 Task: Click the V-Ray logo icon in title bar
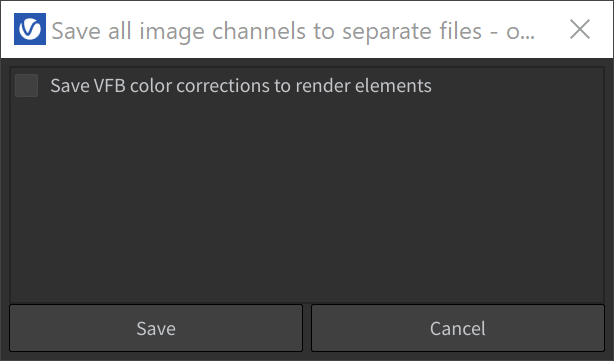30,29
